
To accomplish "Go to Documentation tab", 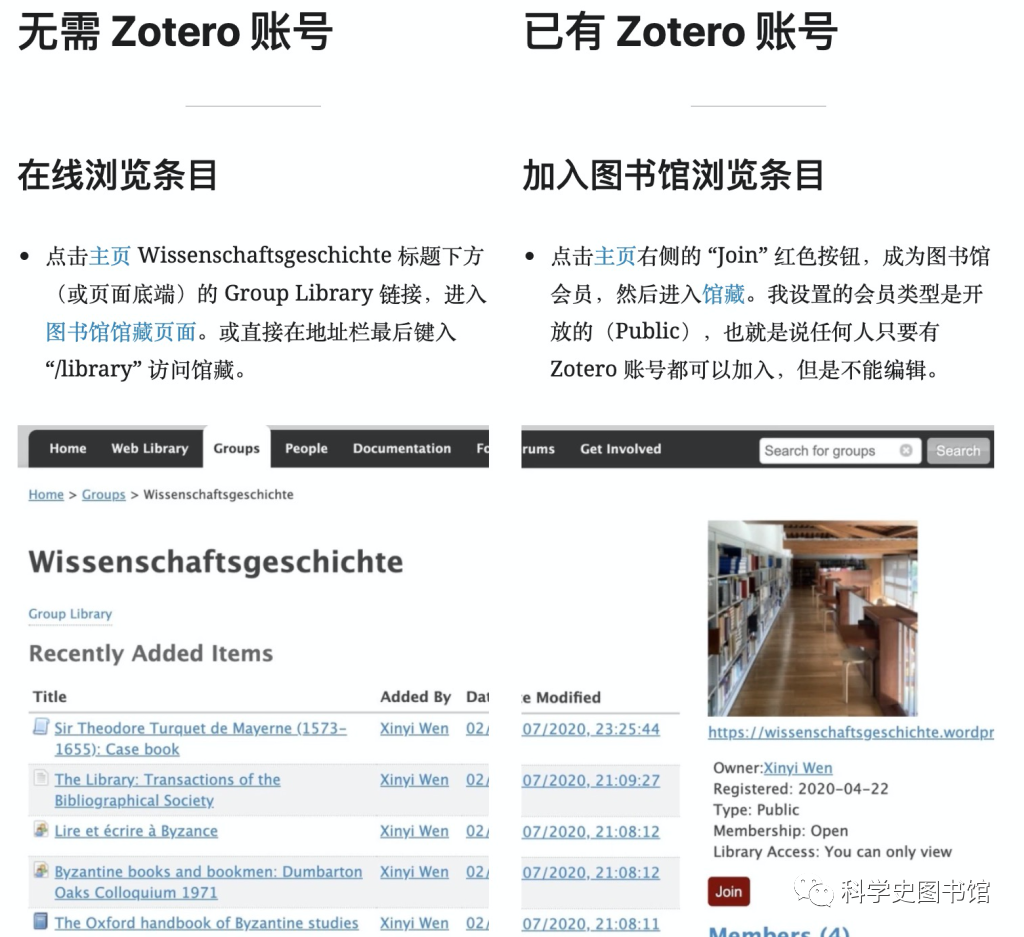I will 402,449.
